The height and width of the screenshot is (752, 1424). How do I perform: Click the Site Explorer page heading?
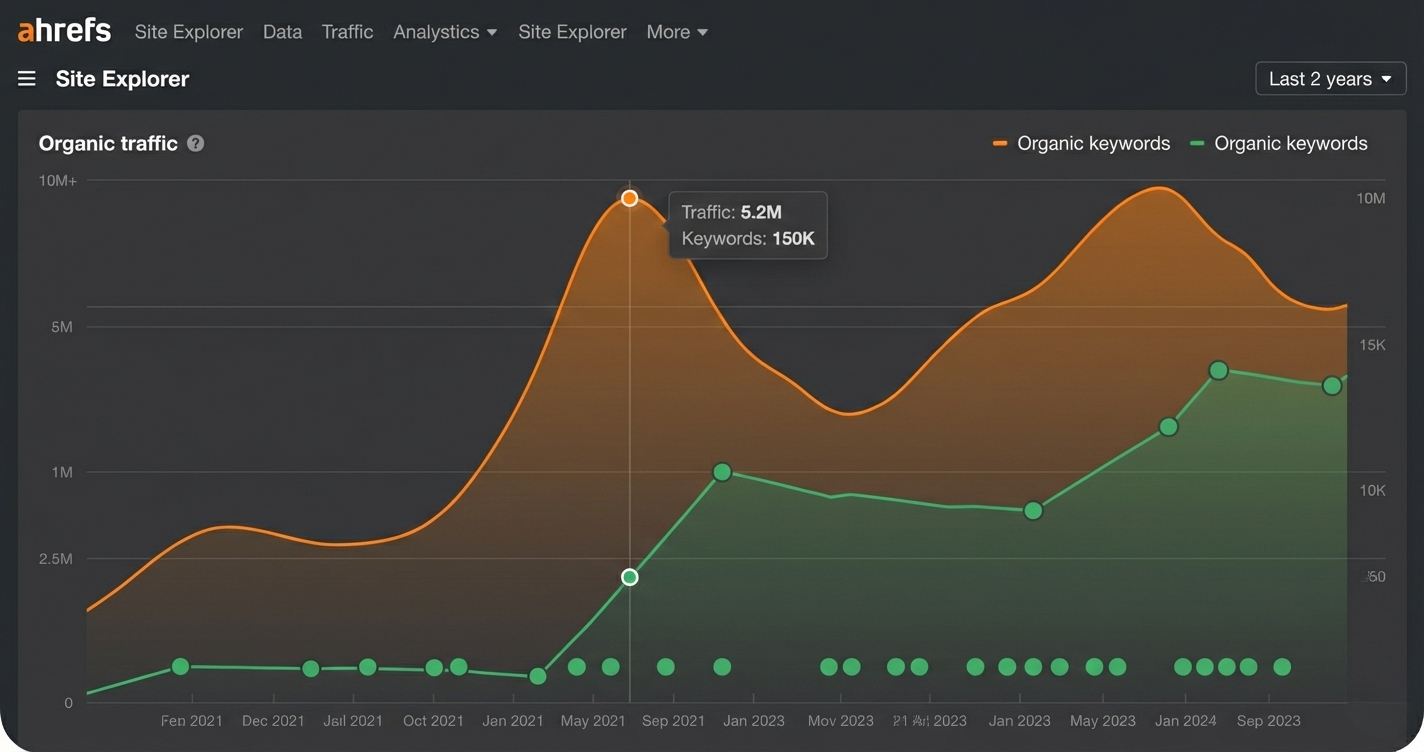point(121,78)
